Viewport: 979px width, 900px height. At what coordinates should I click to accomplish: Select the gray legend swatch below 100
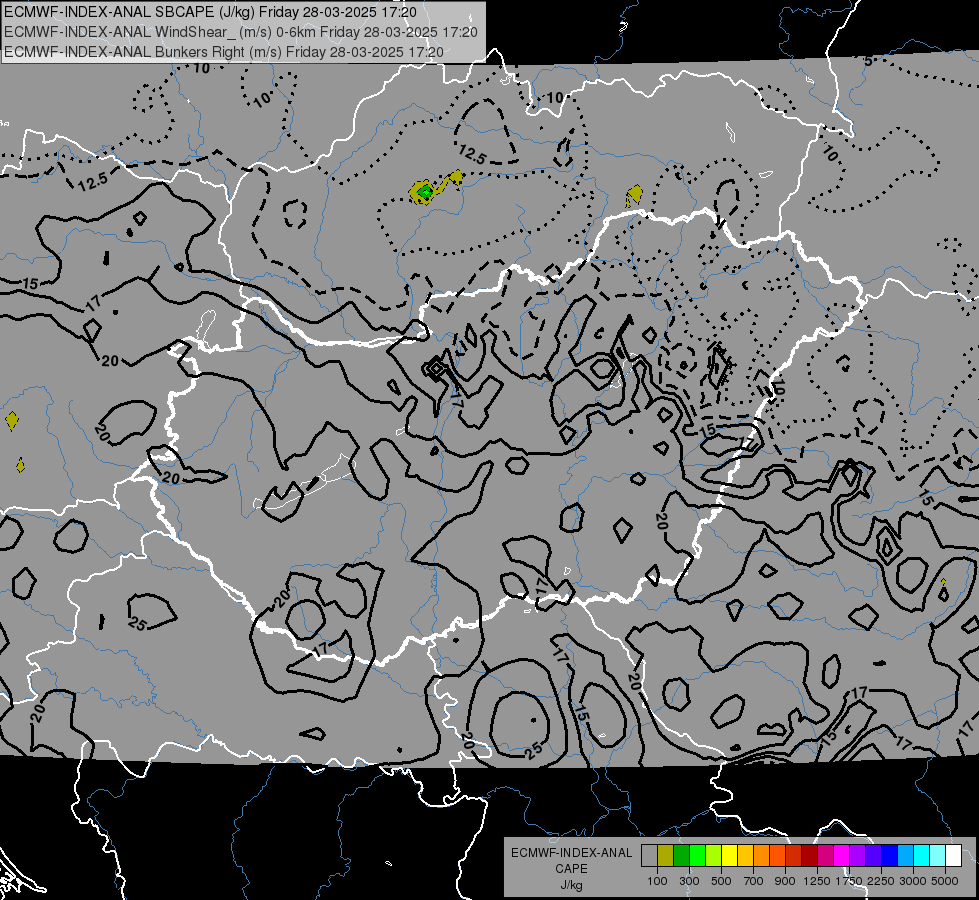649,856
